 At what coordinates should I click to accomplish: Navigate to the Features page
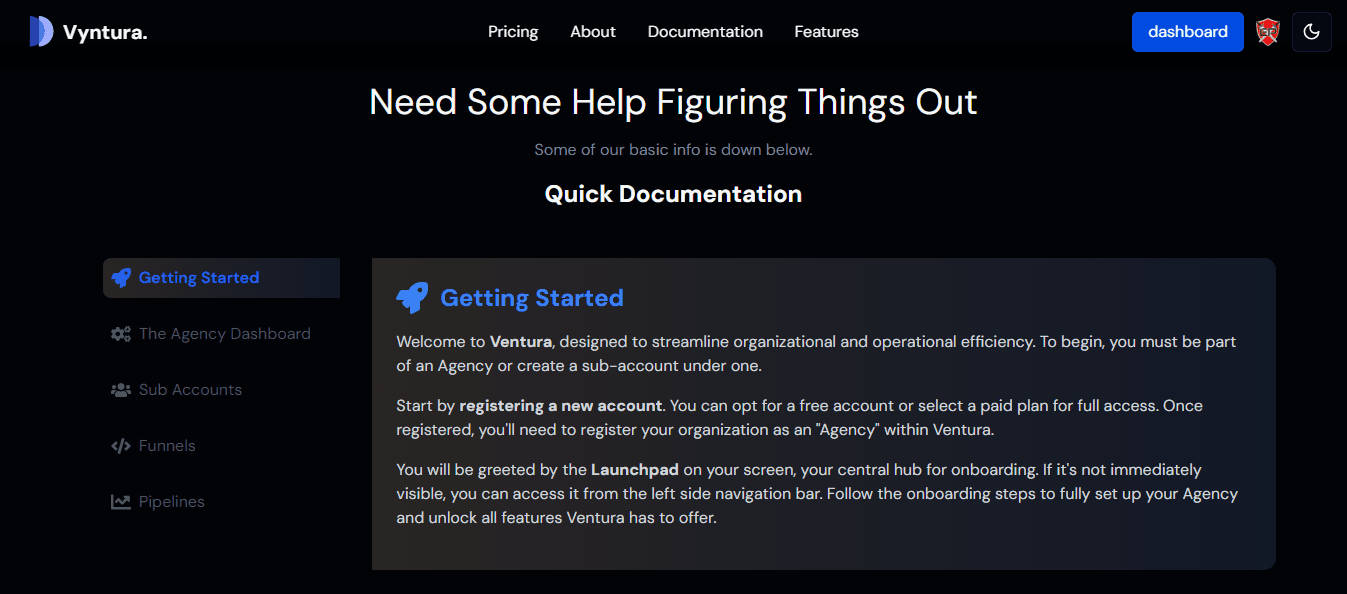(x=826, y=32)
